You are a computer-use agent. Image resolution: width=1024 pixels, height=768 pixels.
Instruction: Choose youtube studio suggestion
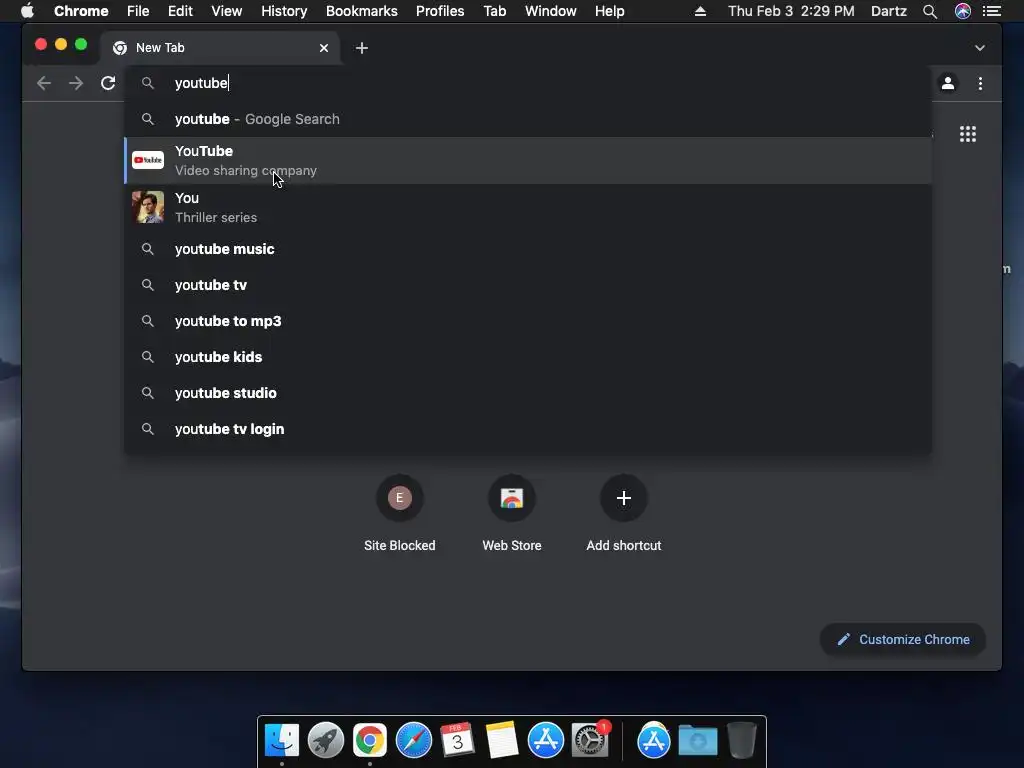click(x=528, y=392)
